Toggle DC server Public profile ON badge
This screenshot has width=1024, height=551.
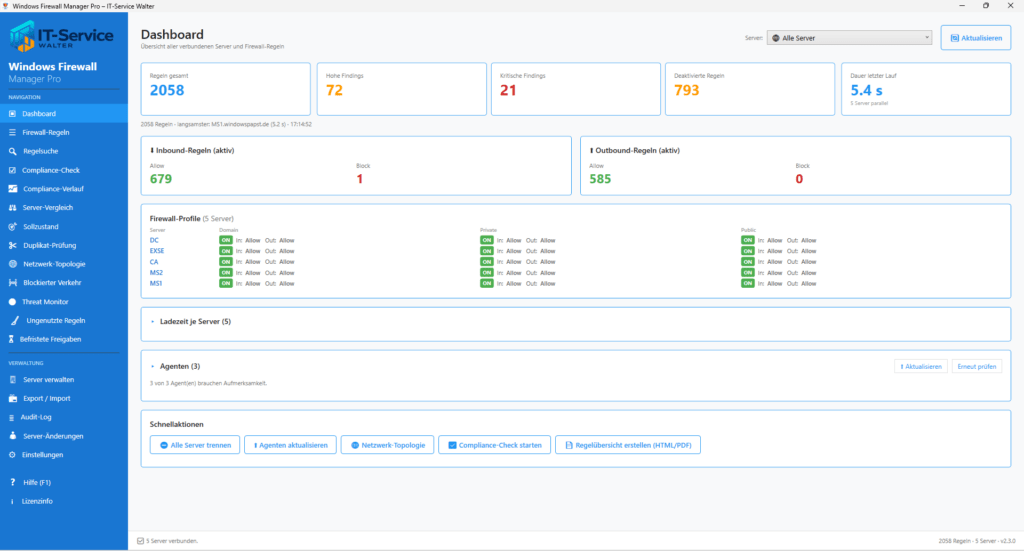point(747,240)
